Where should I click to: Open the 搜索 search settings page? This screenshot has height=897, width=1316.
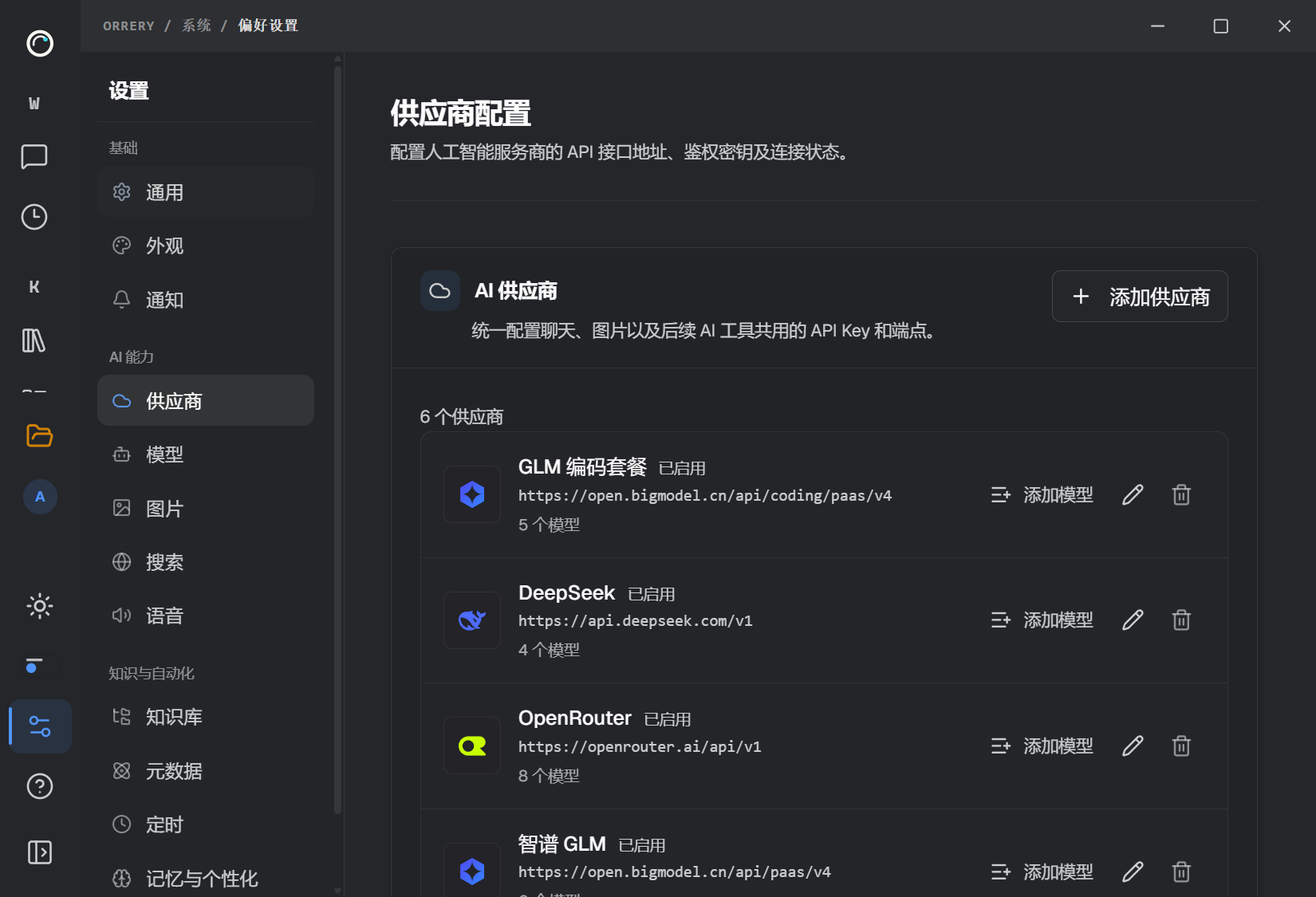[x=206, y=562]
